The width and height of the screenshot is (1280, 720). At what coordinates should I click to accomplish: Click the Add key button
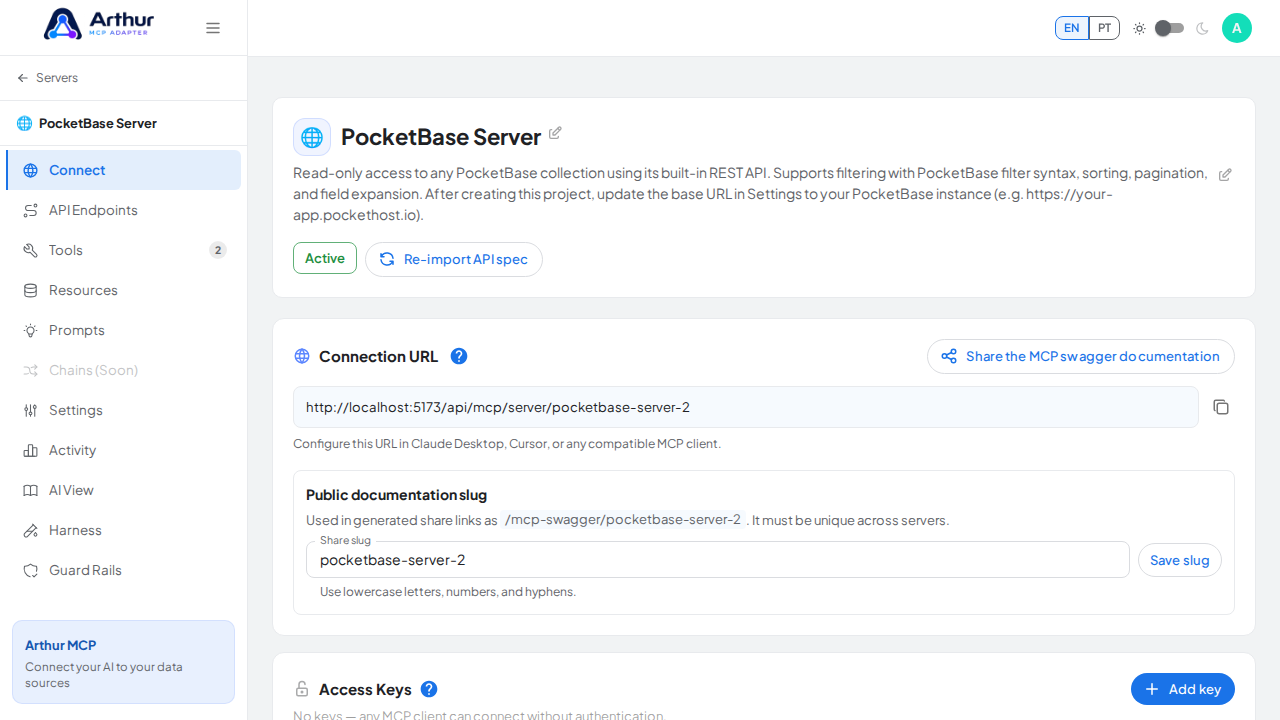pos(1183,689)
